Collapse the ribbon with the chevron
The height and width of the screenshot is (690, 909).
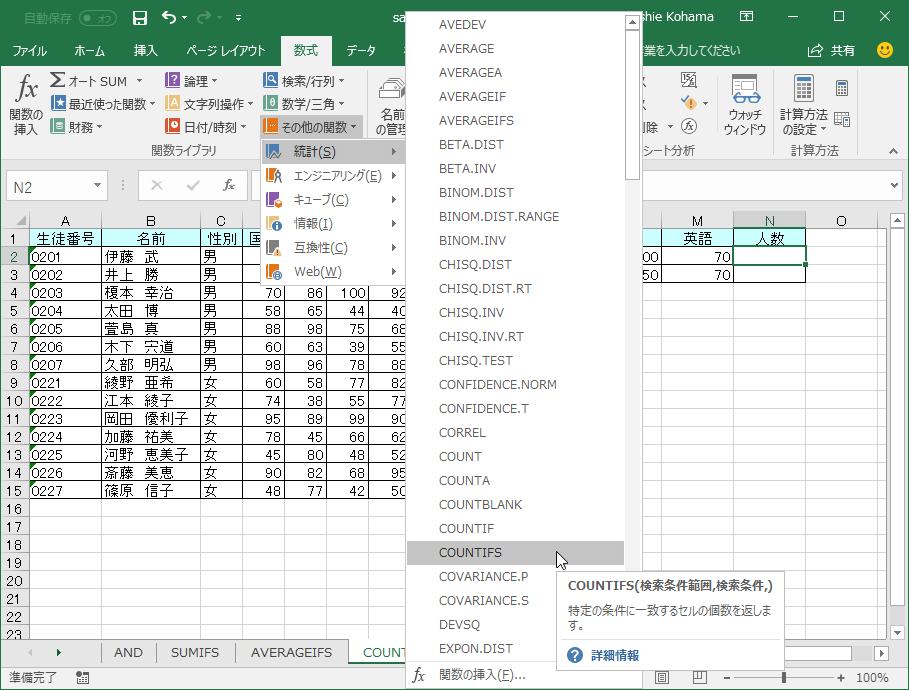pos(891,151)
